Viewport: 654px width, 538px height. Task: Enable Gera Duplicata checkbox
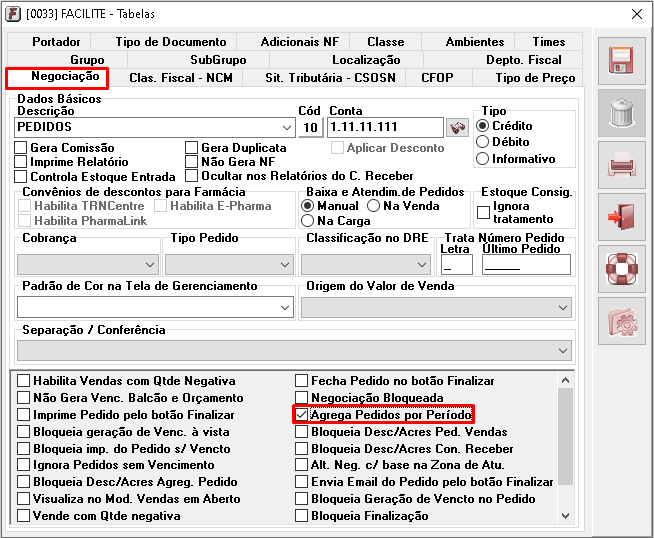click(191, 148)
